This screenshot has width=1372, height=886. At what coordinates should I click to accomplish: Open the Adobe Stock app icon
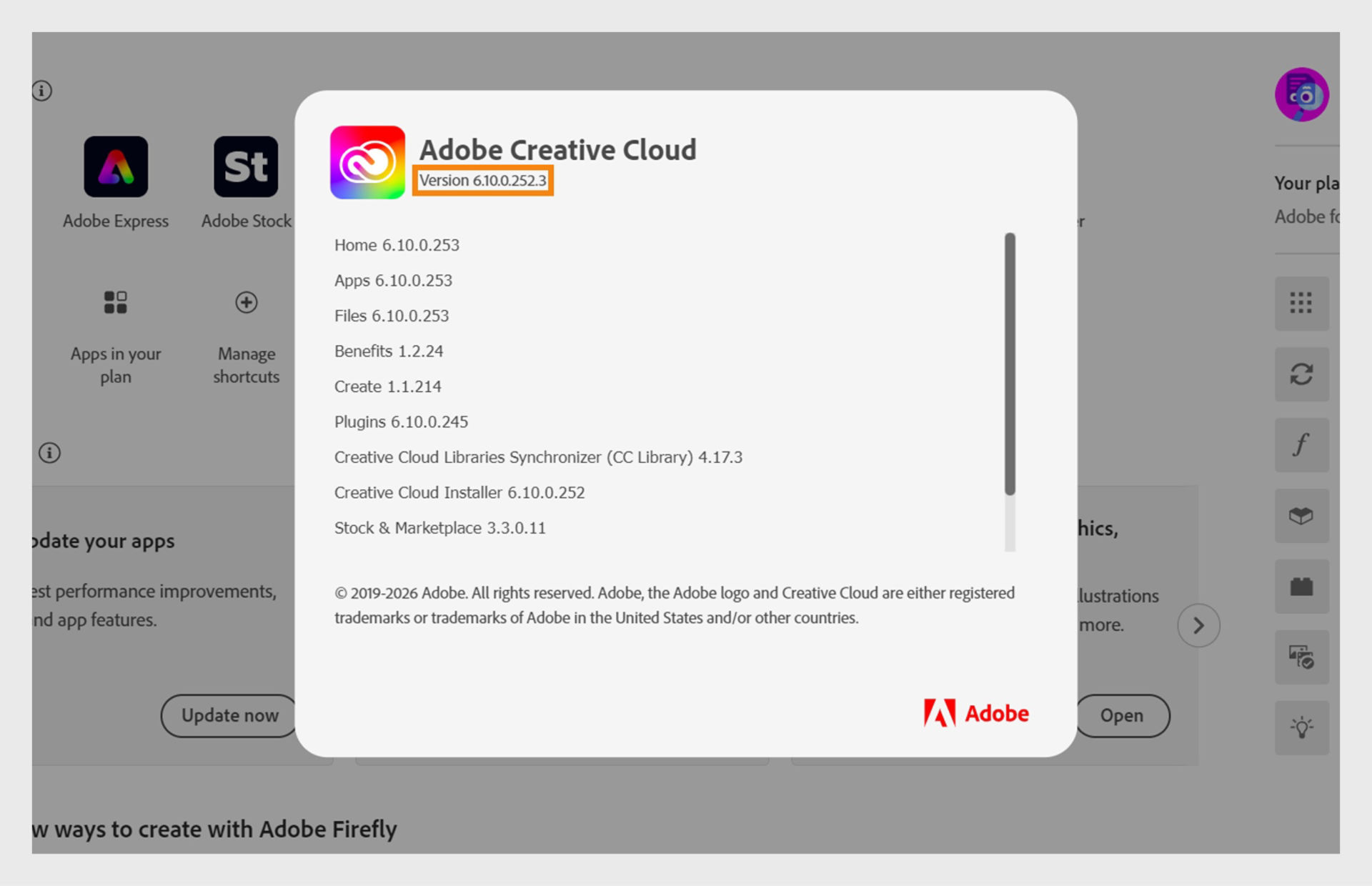246,166
